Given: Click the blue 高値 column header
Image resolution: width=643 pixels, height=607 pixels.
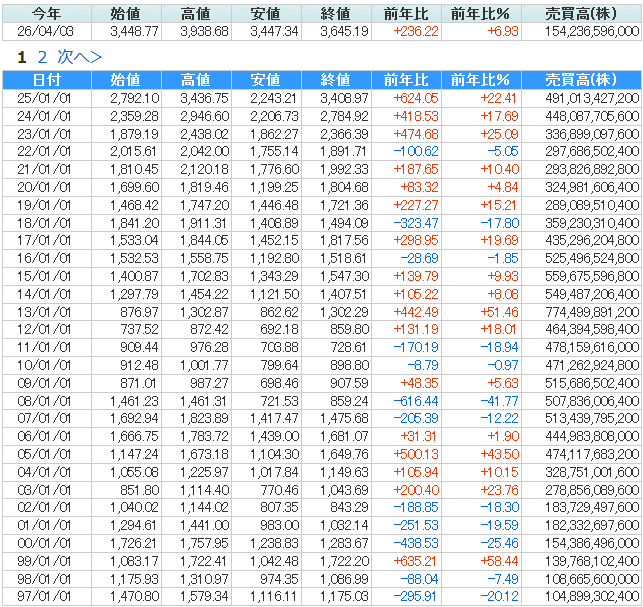Looking at the screenshot, I should click(x=196, y=80).
